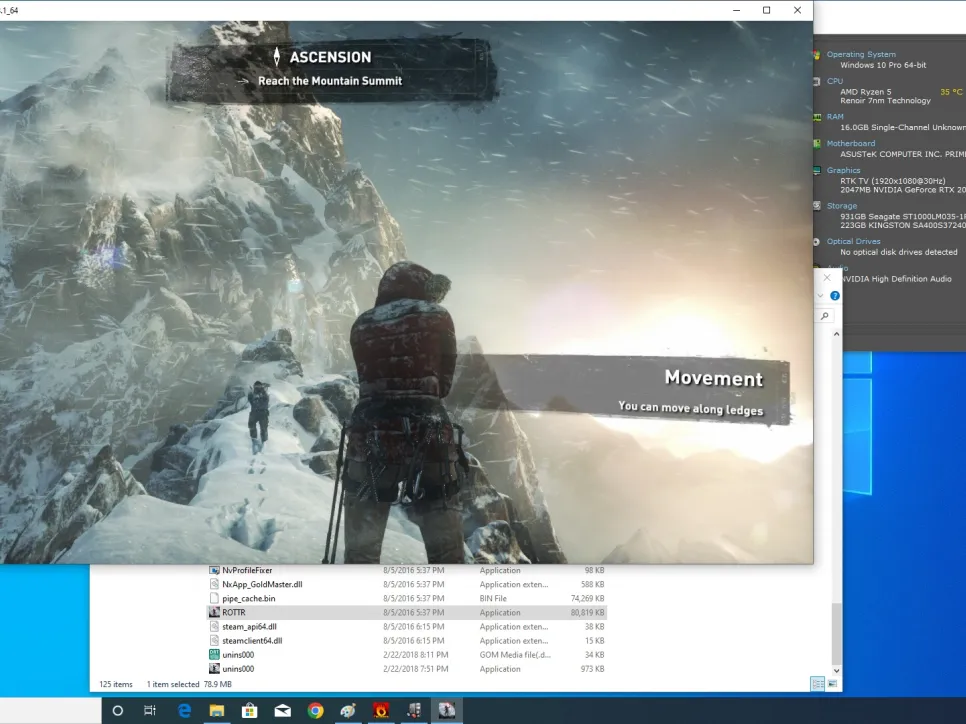Screen dimensions: 966x724
Task: Open RAM section link in Speccy
Action: click(835, 116)
